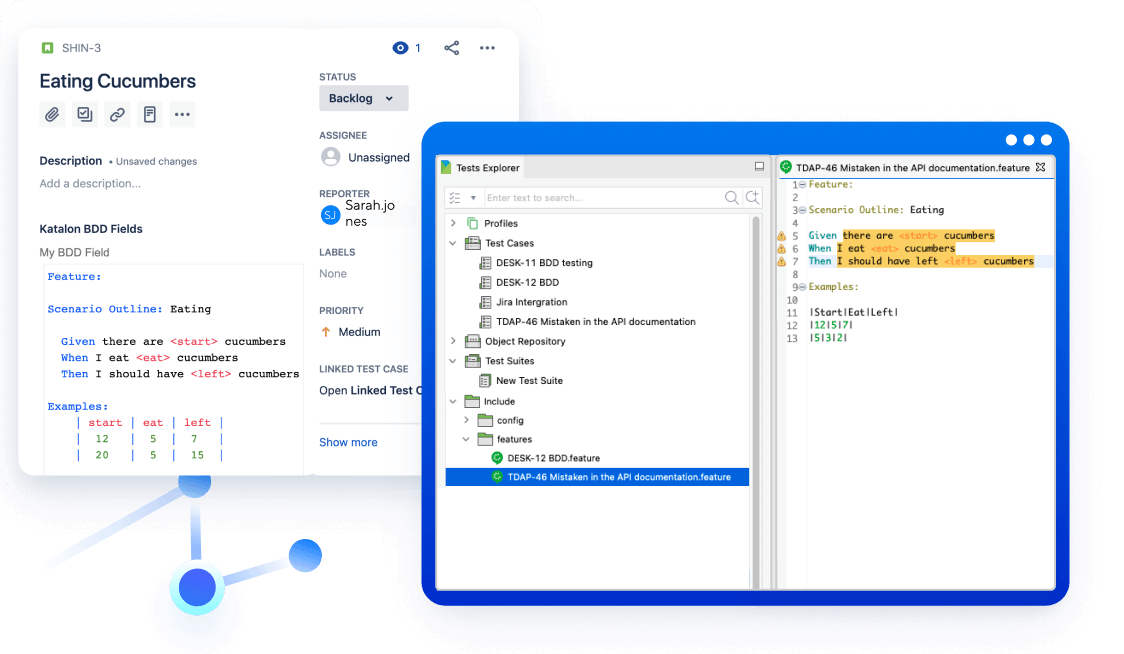Click the Medium priority arrow icon

326,332
